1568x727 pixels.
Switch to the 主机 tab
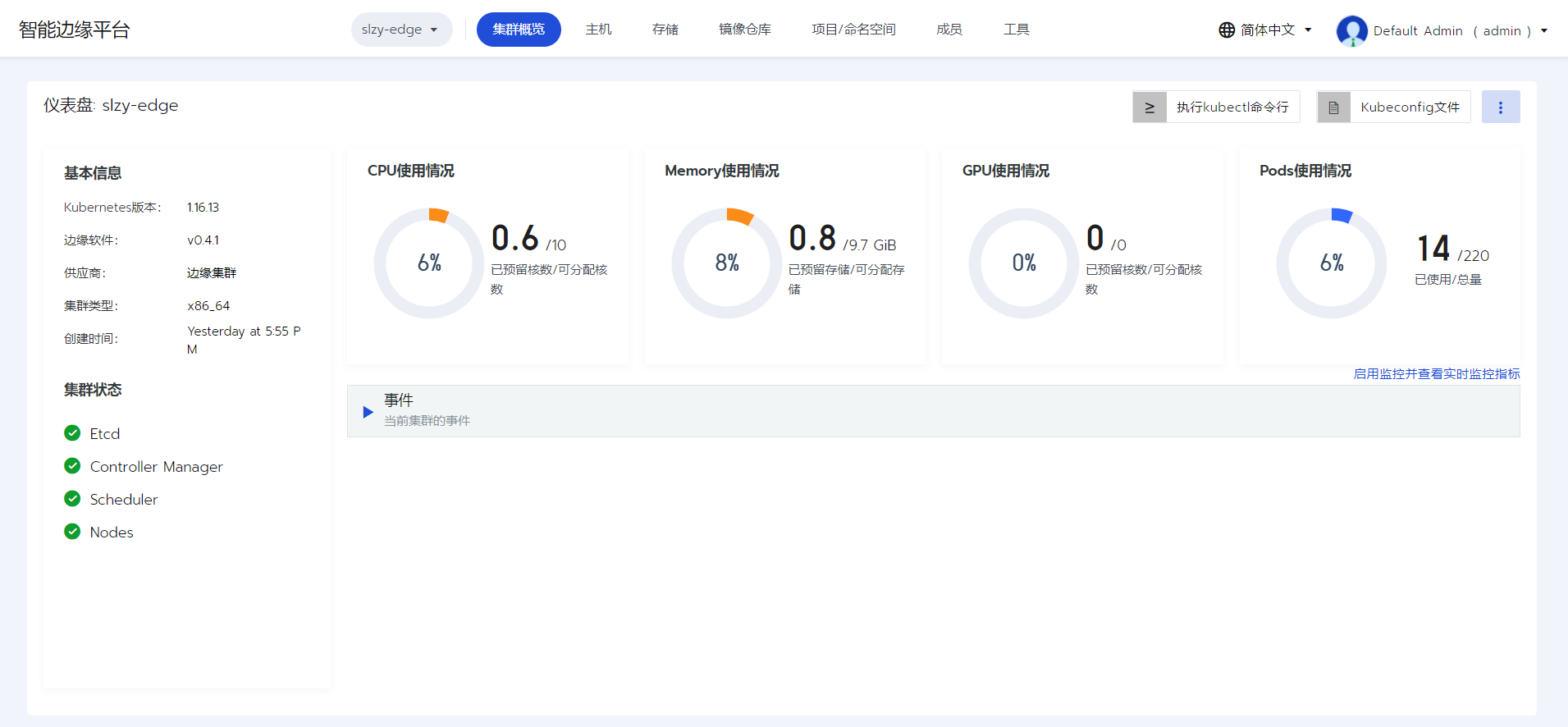click(598, 30)
